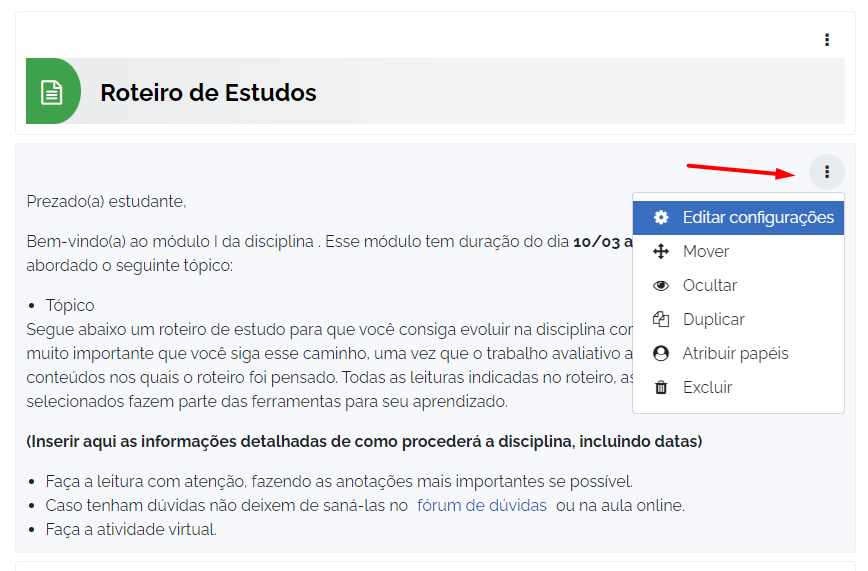
Task: Click the user icon for Atribuir papéis
Action: click(x=660, y=354)
